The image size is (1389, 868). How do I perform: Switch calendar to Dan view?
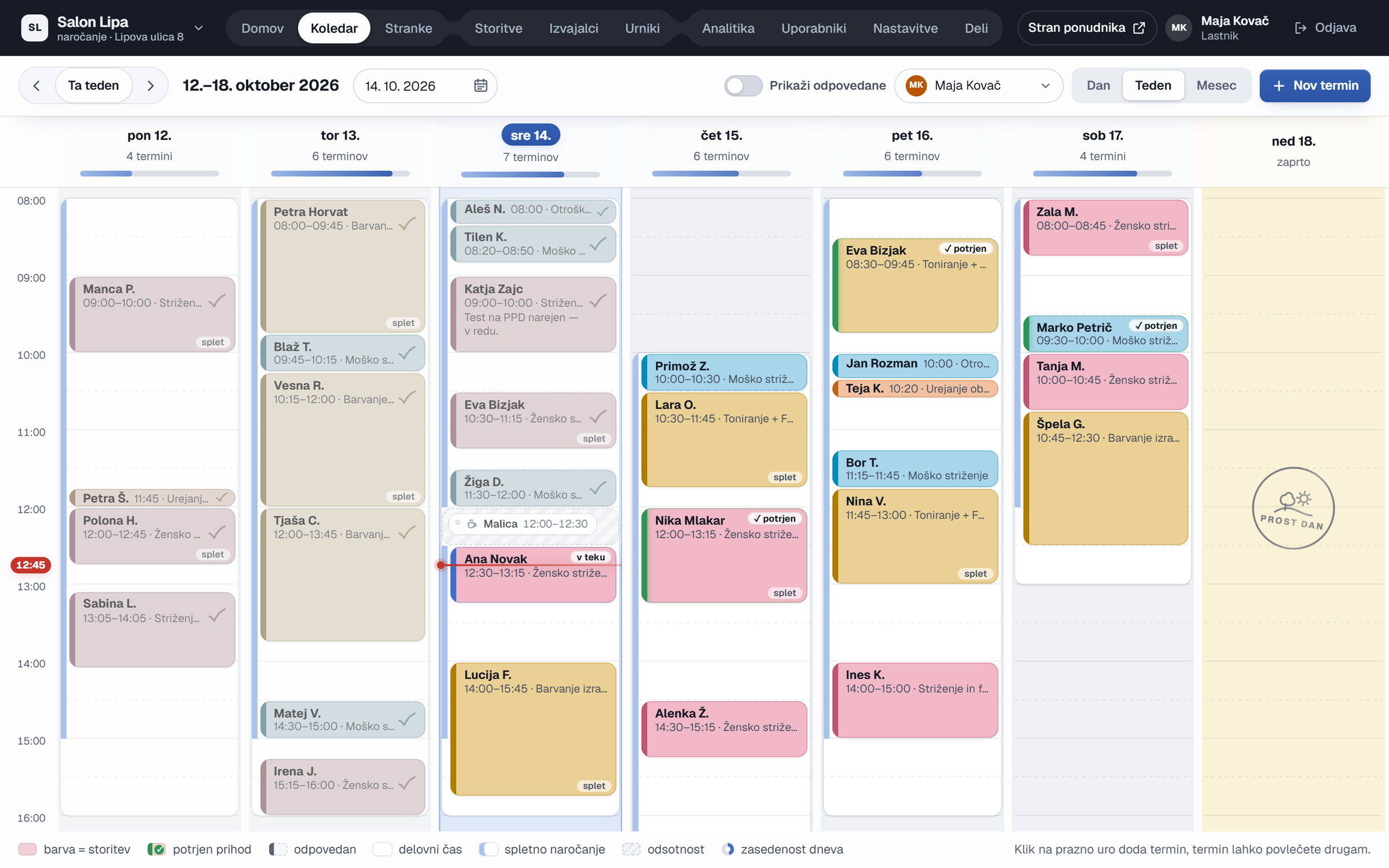[x=1098, y=86]
